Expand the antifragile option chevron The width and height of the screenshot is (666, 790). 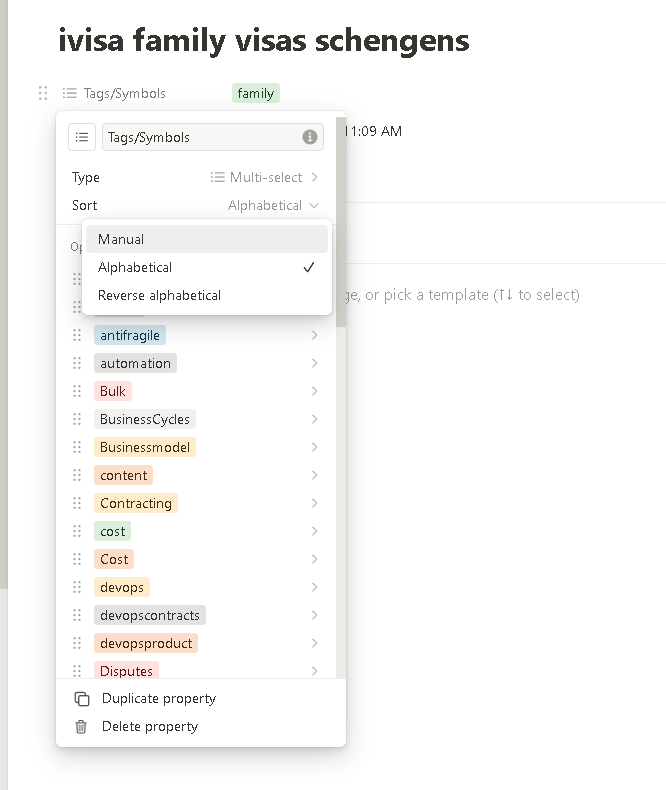(314, 335)
